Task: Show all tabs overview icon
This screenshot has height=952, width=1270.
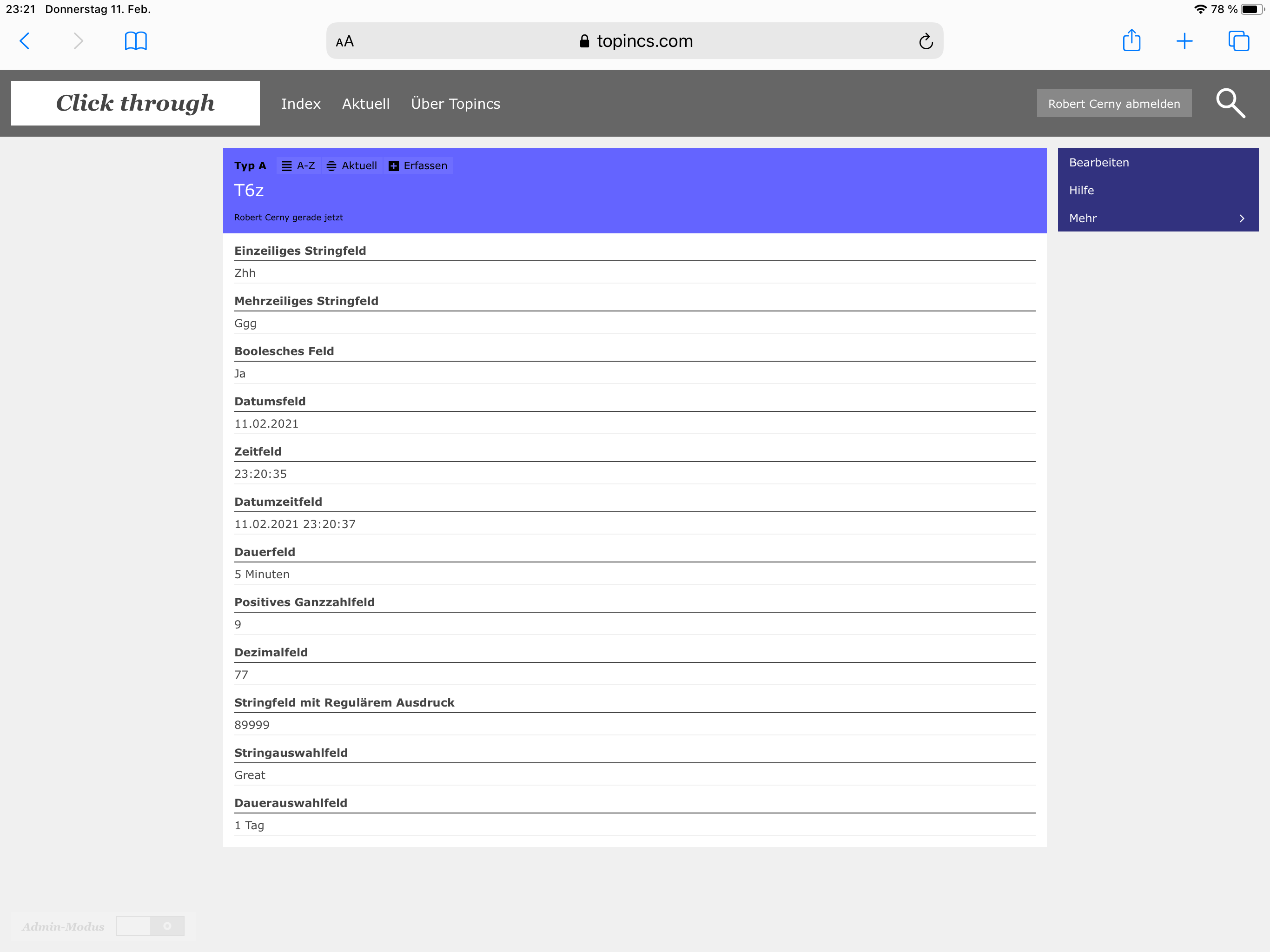Action: [x=1238, y=41]
